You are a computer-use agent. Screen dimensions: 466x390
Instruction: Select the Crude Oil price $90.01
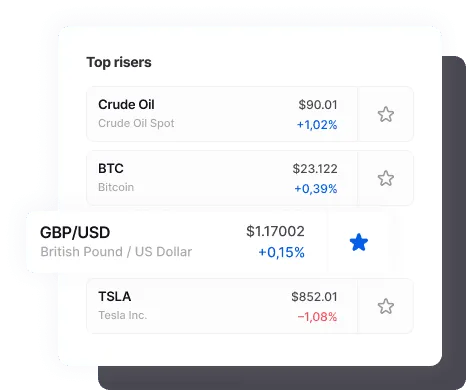point(318,105)
